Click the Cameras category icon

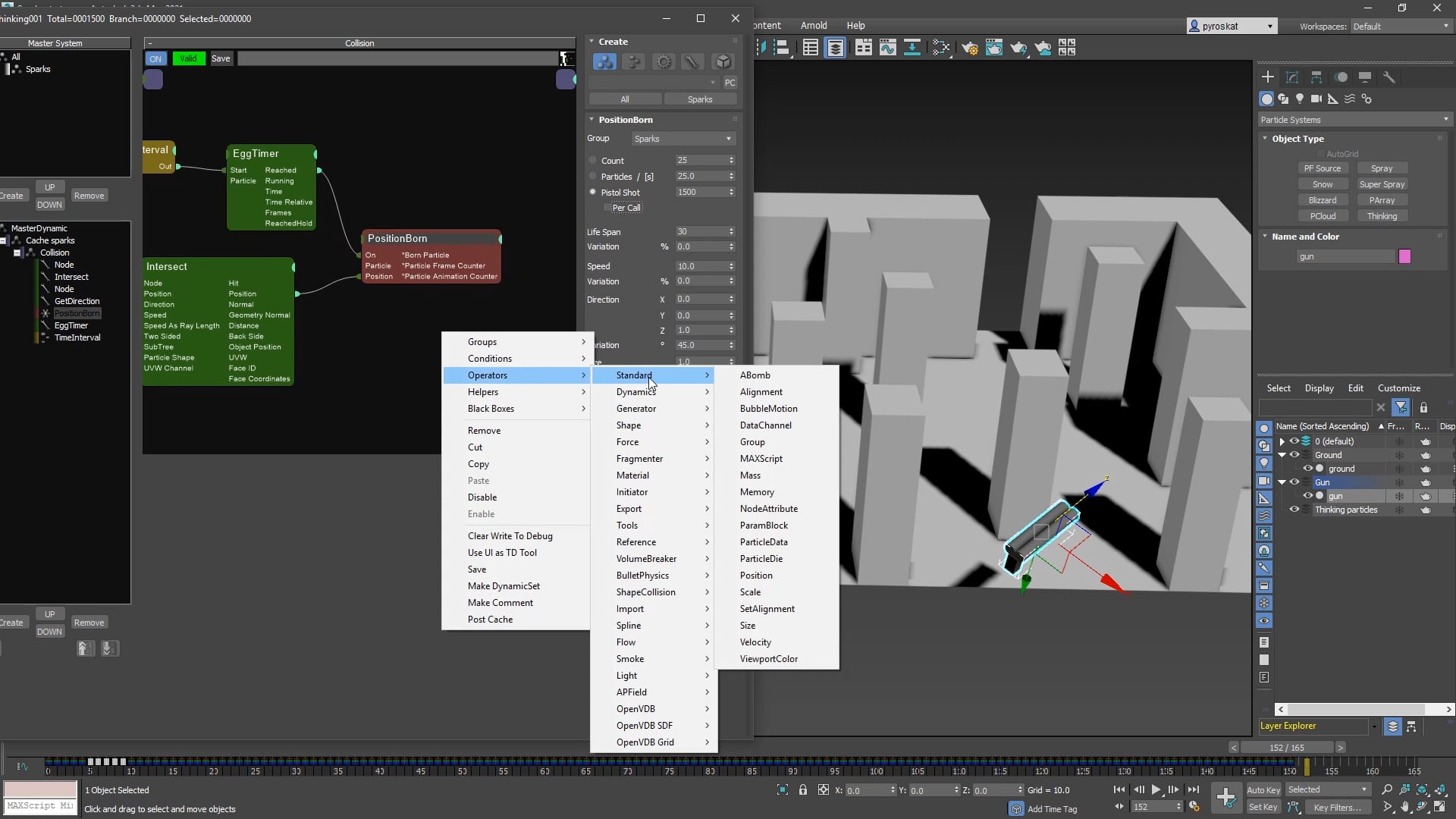tap(1316, 99)
